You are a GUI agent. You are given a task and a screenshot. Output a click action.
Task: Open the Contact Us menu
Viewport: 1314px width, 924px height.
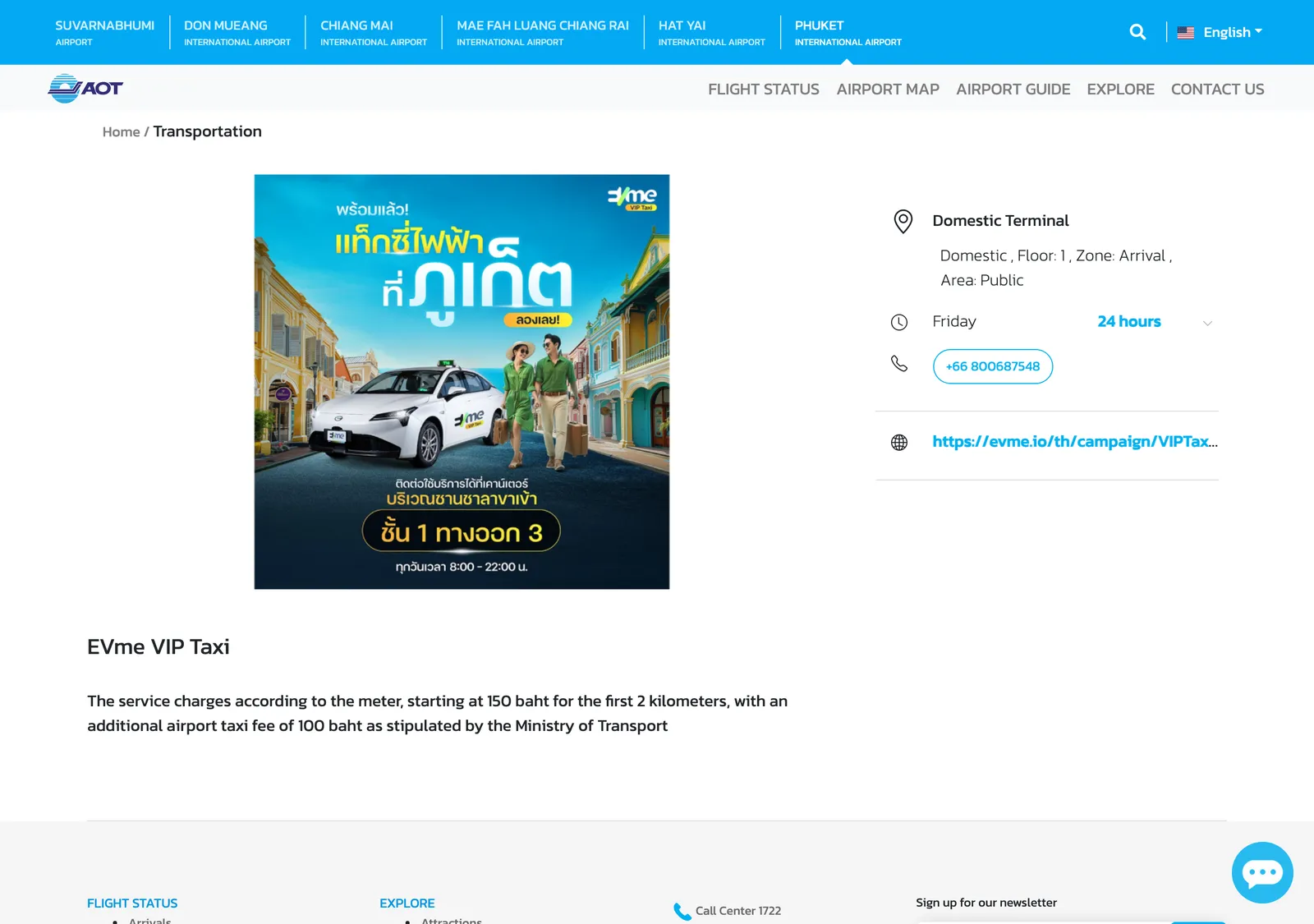1217,89
